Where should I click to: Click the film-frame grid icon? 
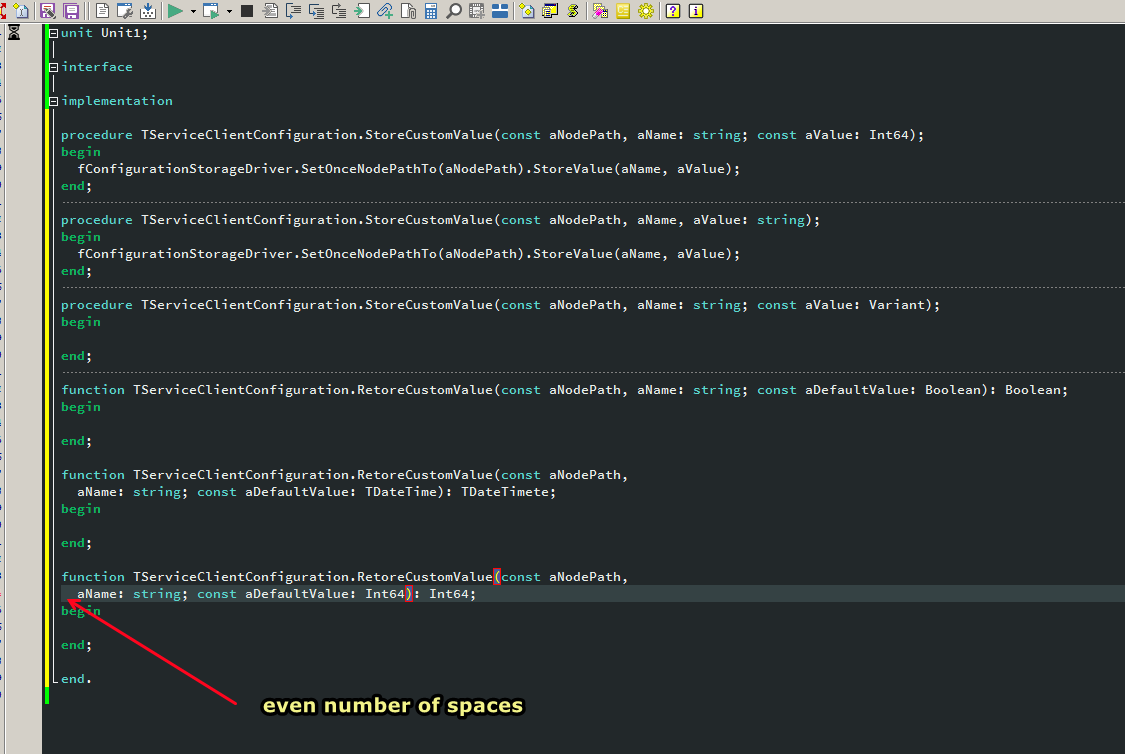(x=476, y=11)
